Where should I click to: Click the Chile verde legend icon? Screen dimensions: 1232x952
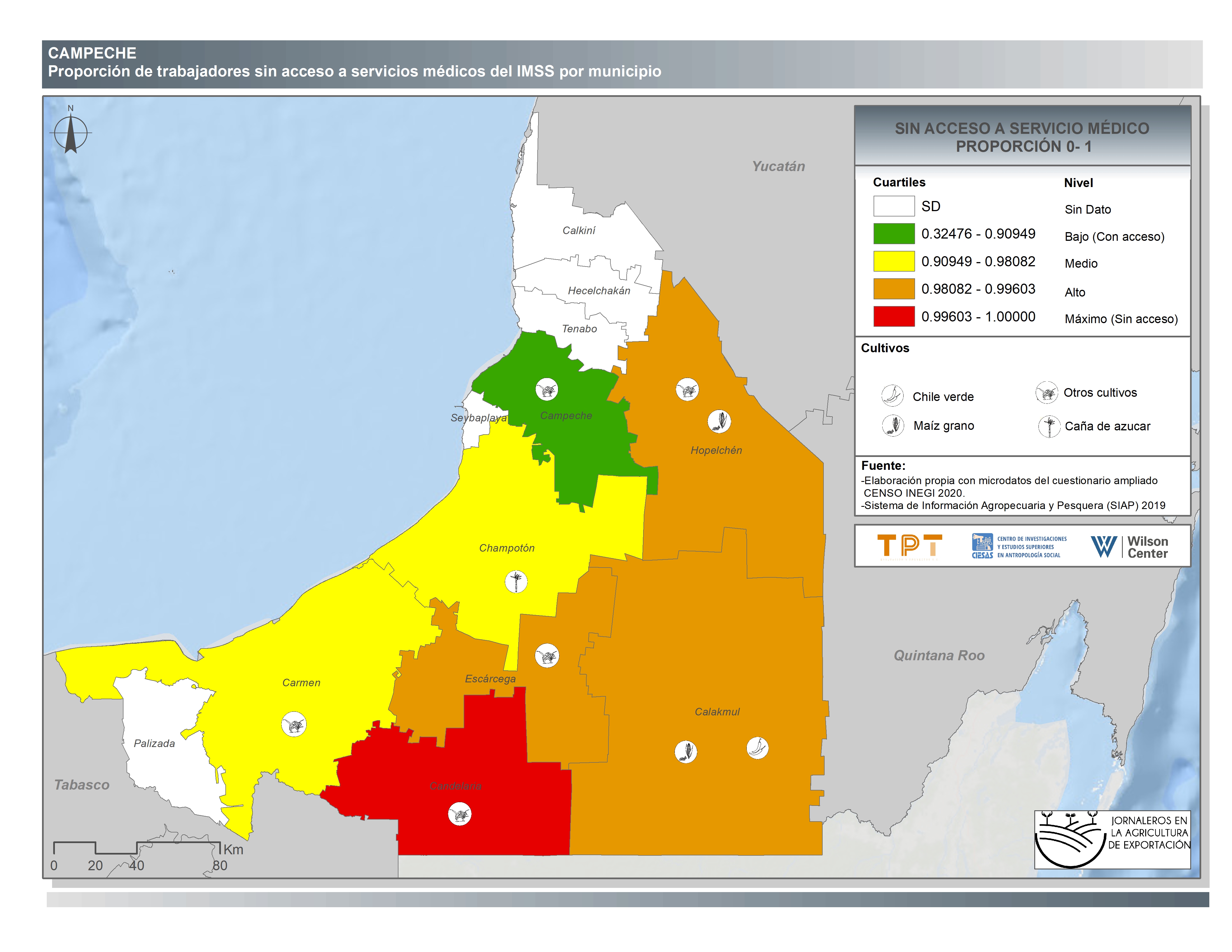point(892,395)
